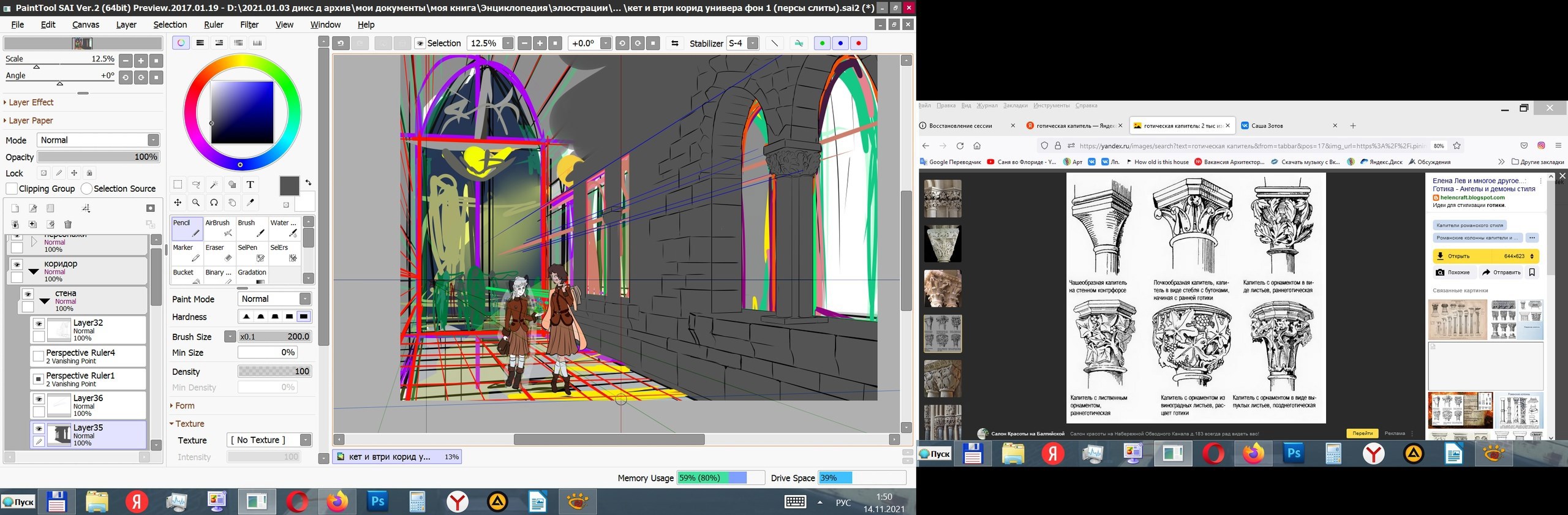Swap foreground and background colors
This screenshot has width=1568, height=515.
click(x=308, y=182)
